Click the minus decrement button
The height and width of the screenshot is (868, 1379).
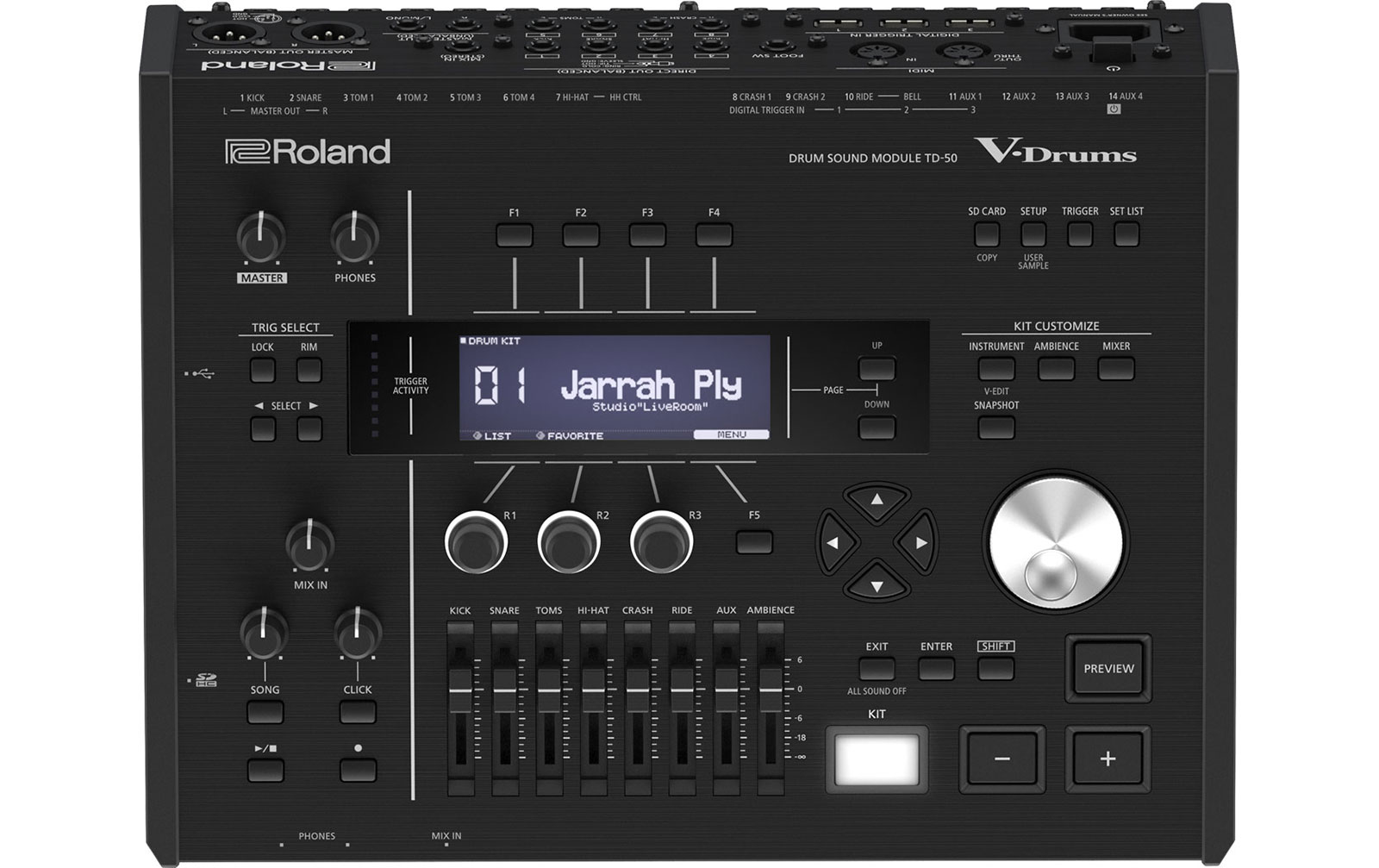[x=1002, y=759]
